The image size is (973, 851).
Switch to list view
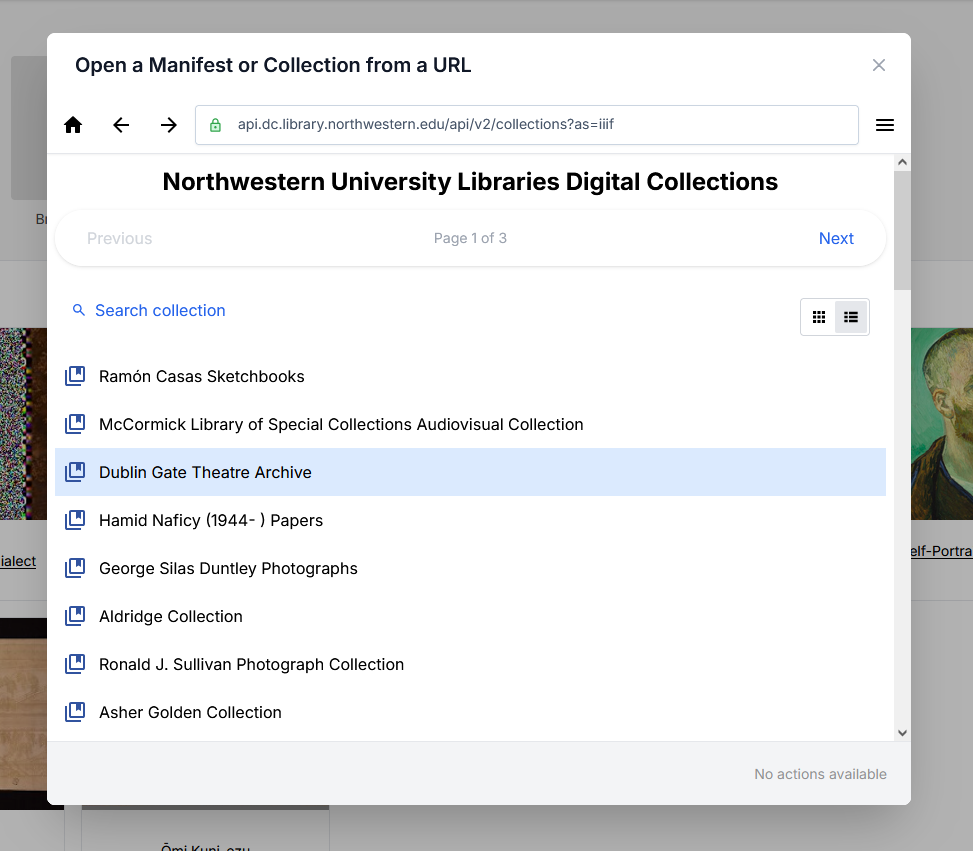pos(850,316)
